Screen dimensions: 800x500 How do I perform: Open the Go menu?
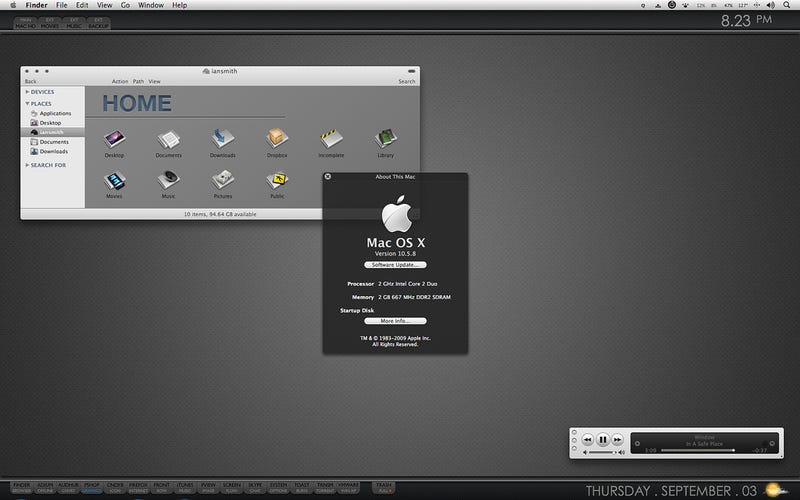coord(125,5)
